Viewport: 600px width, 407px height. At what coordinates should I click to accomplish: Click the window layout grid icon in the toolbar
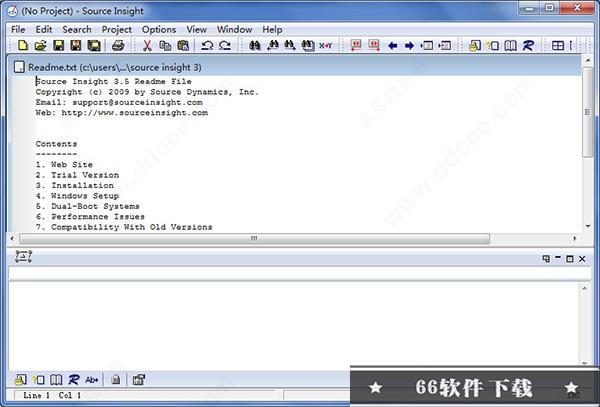(558, 46)
